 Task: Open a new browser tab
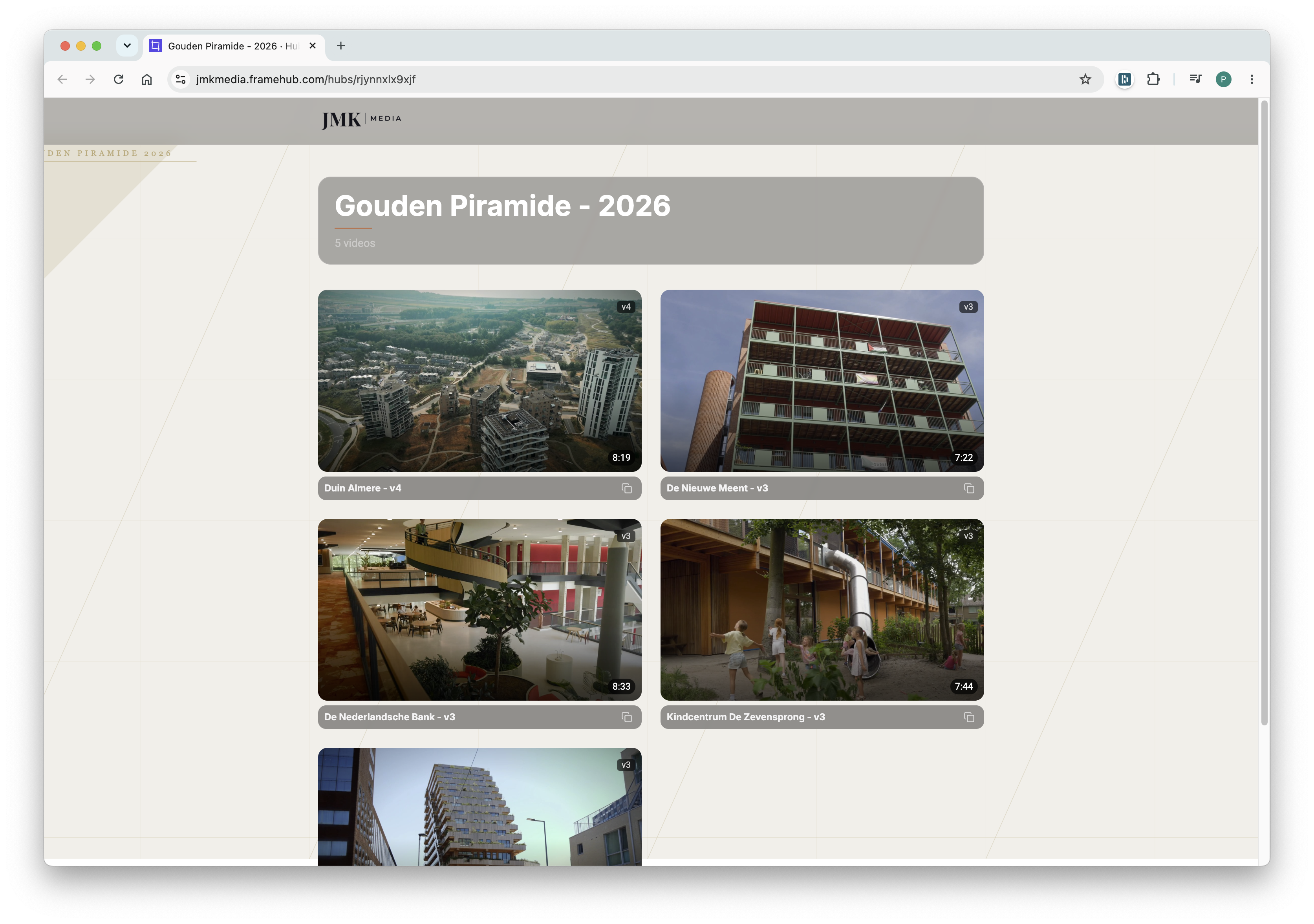pos(340,46)
